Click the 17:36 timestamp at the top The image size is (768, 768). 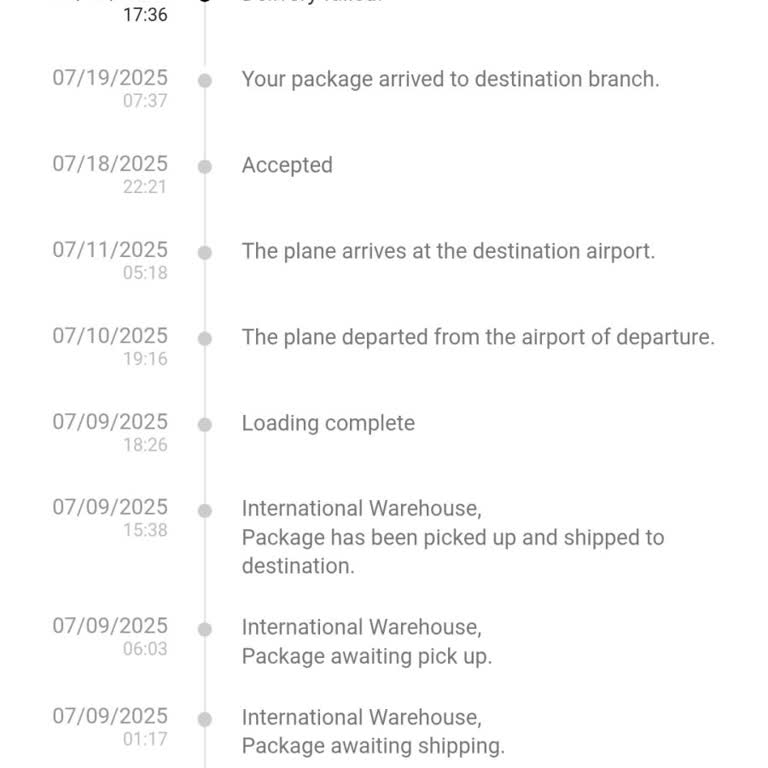click(x=145, y=15)
